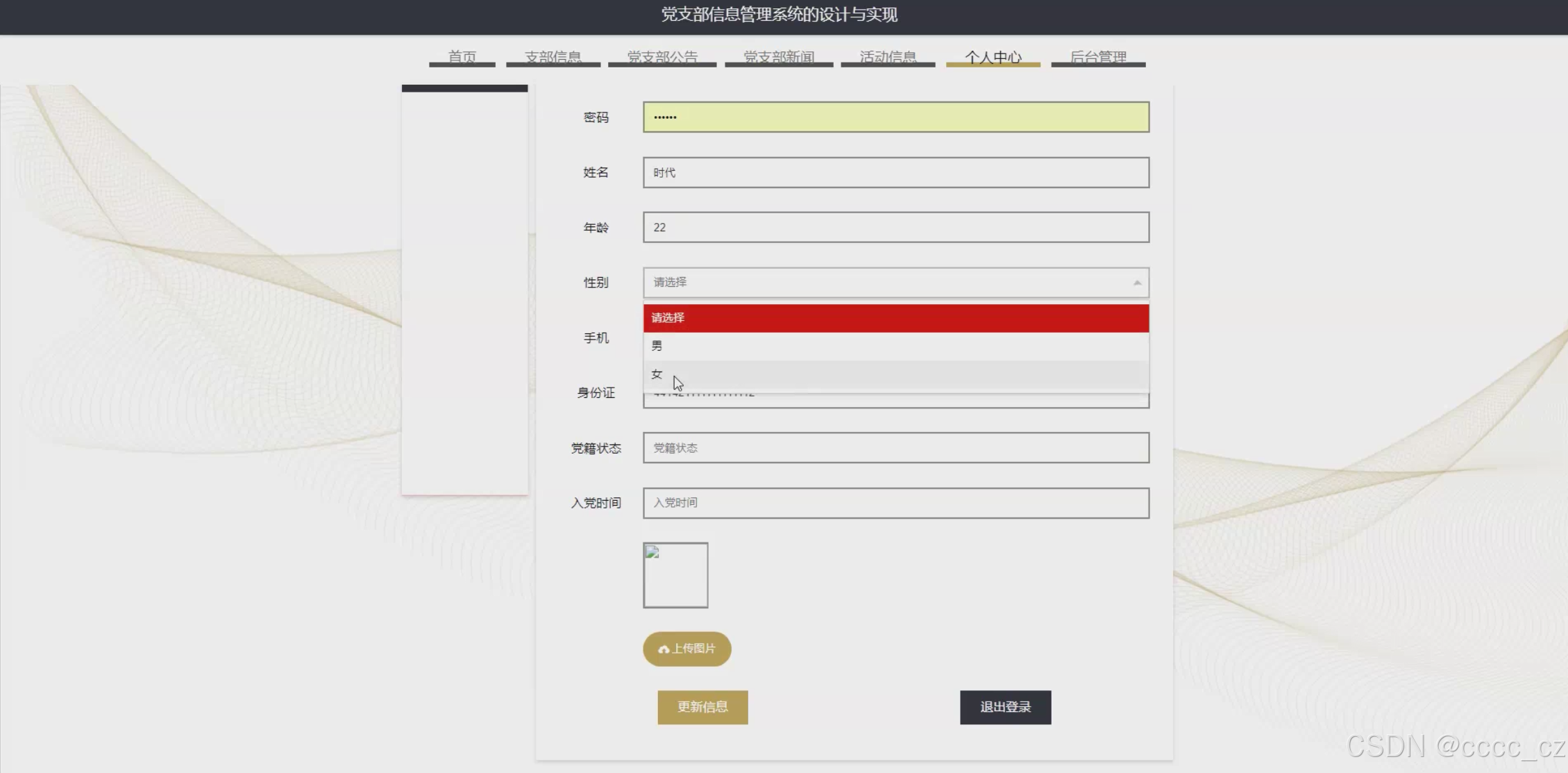Click into the 年龄 field
The height and width of the screenshot is (773, 1568).
(895, 228)
